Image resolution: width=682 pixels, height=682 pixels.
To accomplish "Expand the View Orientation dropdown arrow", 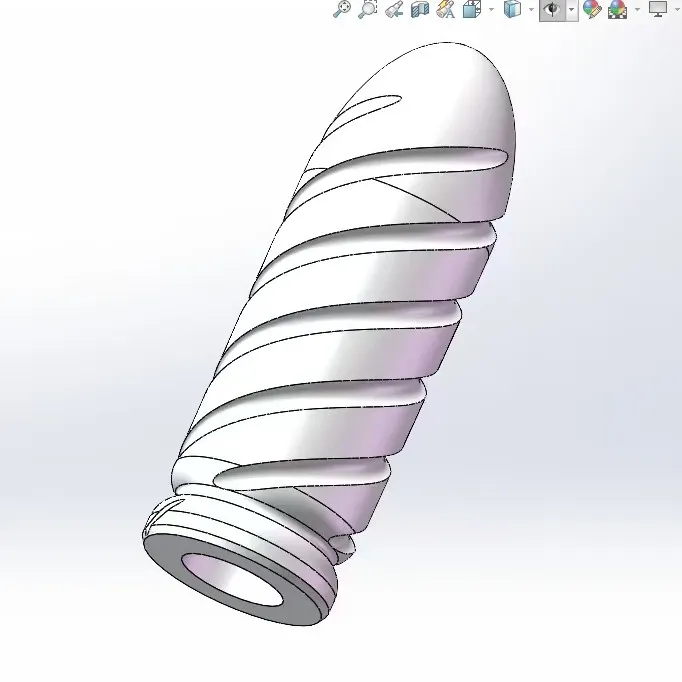I will pyautogui.click(x=492, y=9).
